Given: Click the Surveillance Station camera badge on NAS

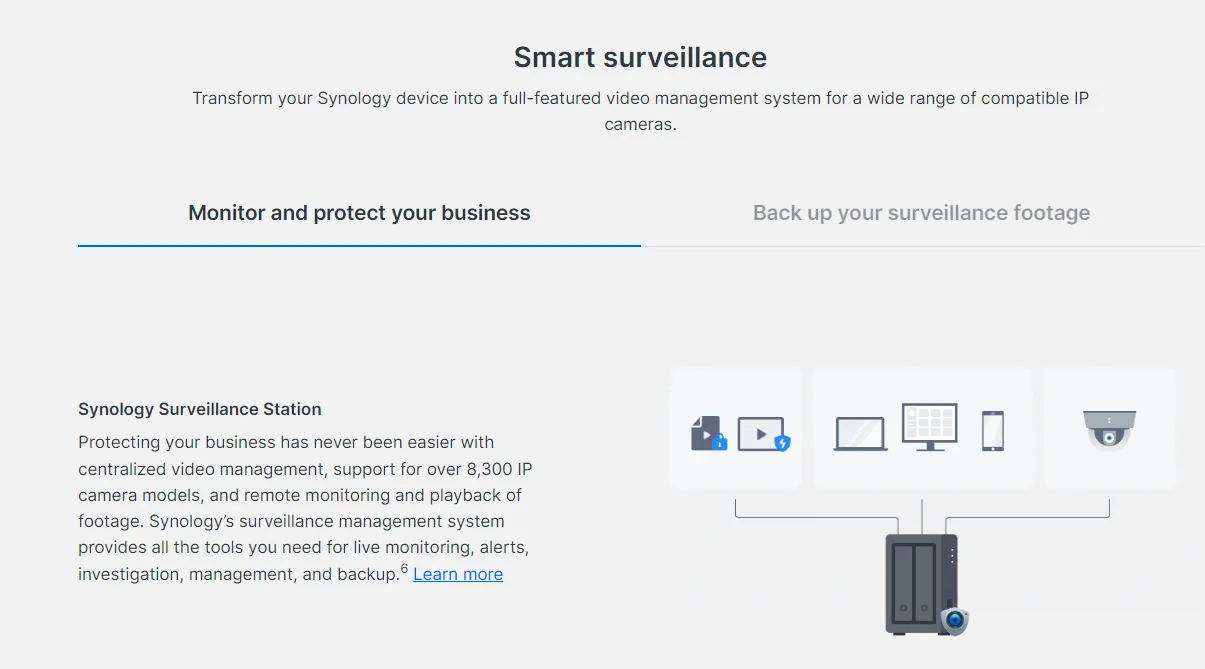Looking at the screenshot, I should [x=955, y=621].
